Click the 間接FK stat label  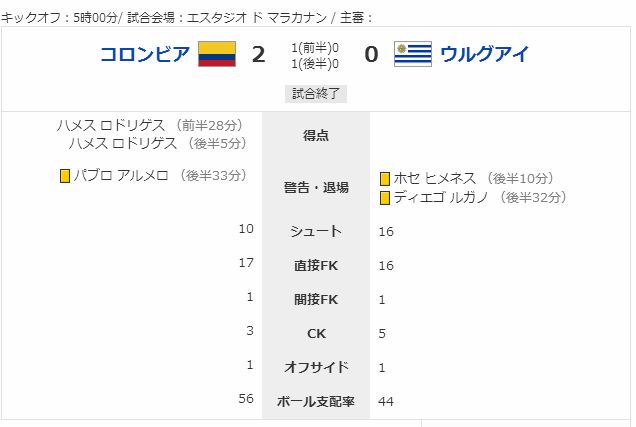click(316, 300)
